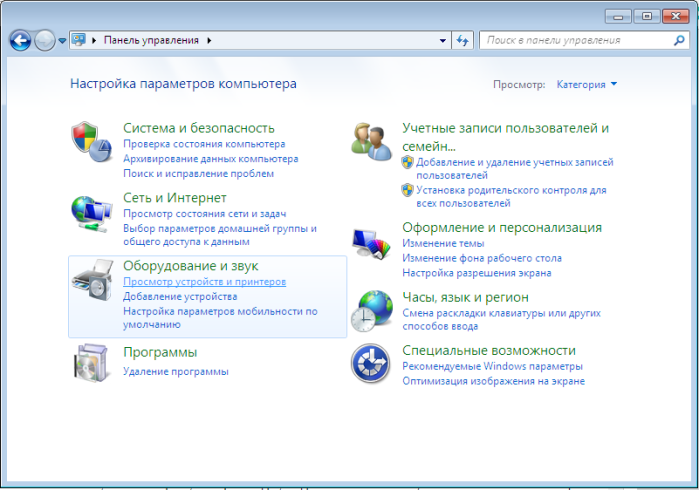Open Настройка параметров мобильности по умолчанию
Image resolution: width=699 pixels, height=490 pixels.
coord(220,318)
